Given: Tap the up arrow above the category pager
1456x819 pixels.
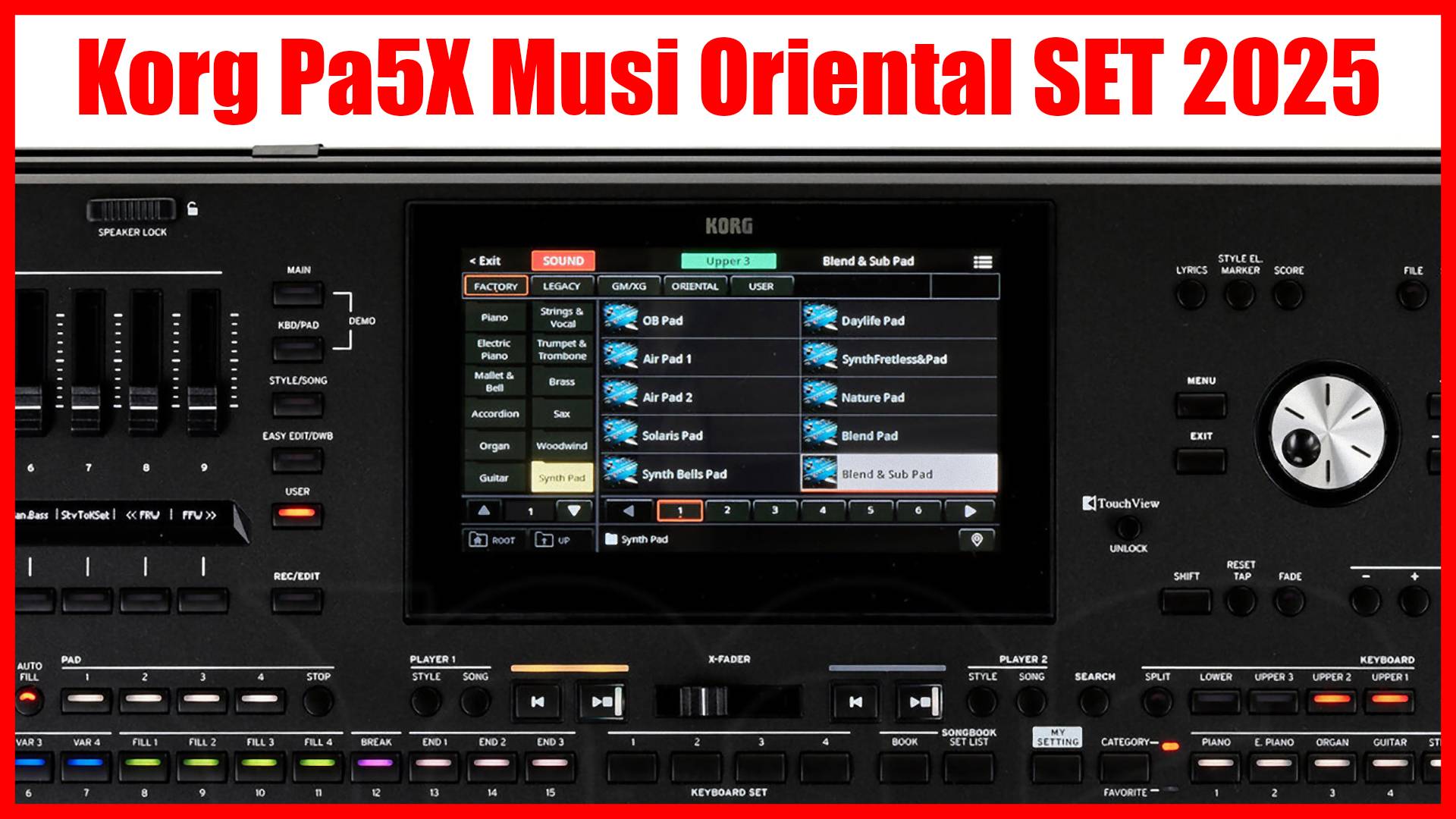Looking at the screenshot, I should click(482, 509).
